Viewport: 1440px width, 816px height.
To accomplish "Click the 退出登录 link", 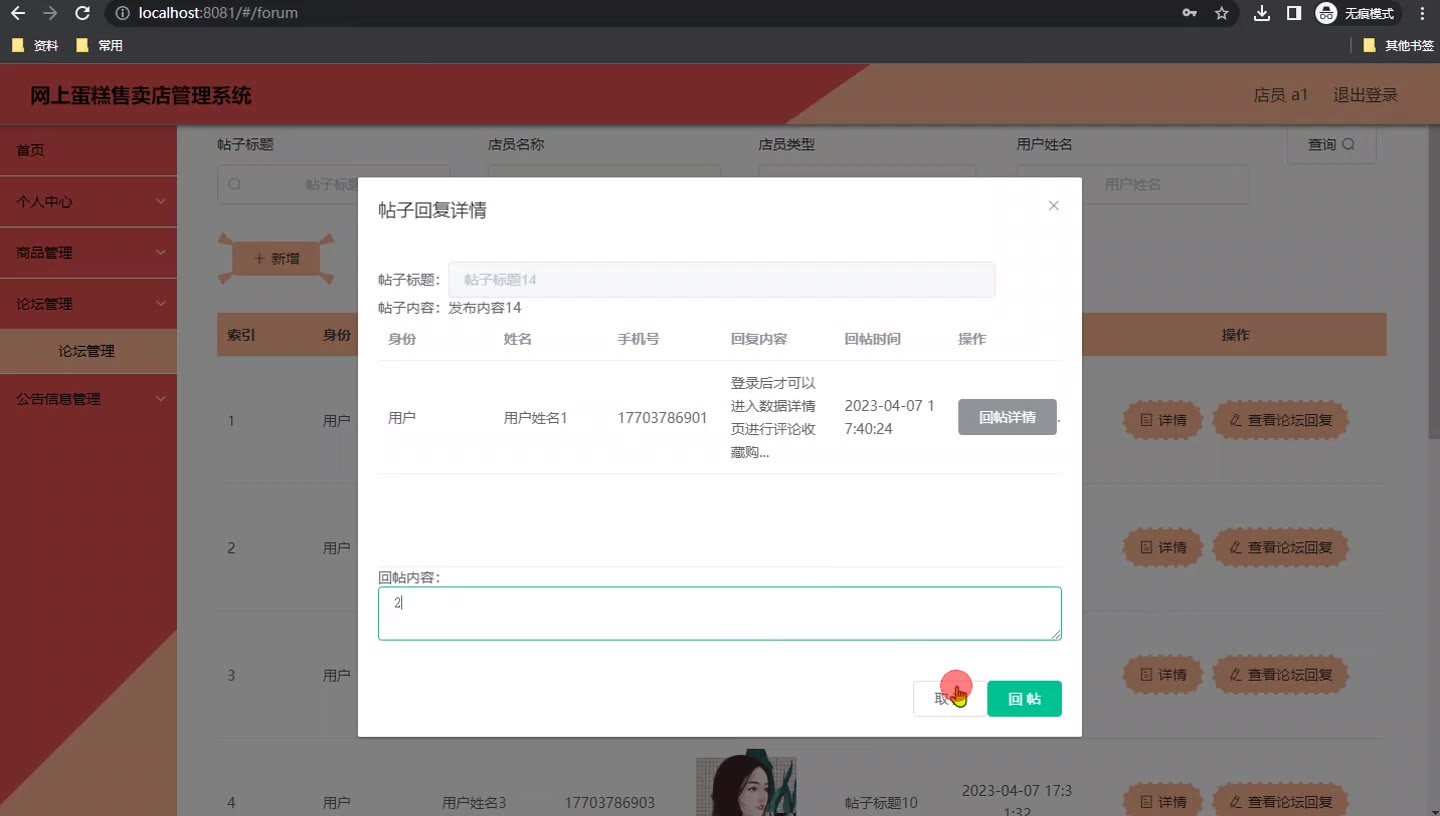I will click(x=1365, y=95).
